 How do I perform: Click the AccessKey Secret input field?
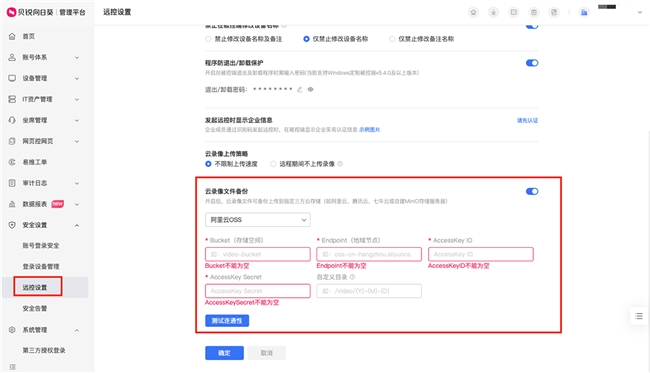pos(257,291)
